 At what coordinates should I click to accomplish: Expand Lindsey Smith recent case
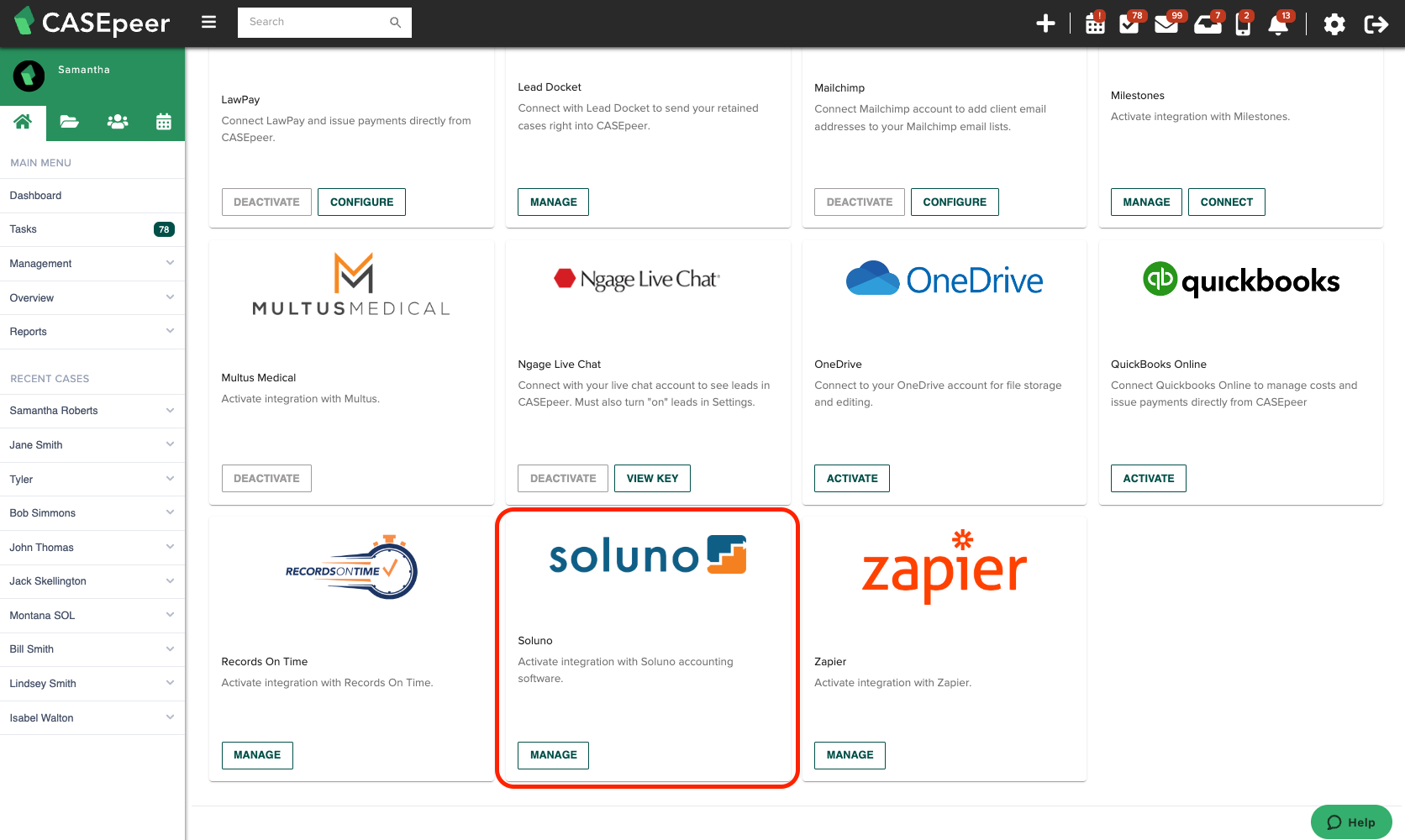pyautogui.click(x=92, y=684)
